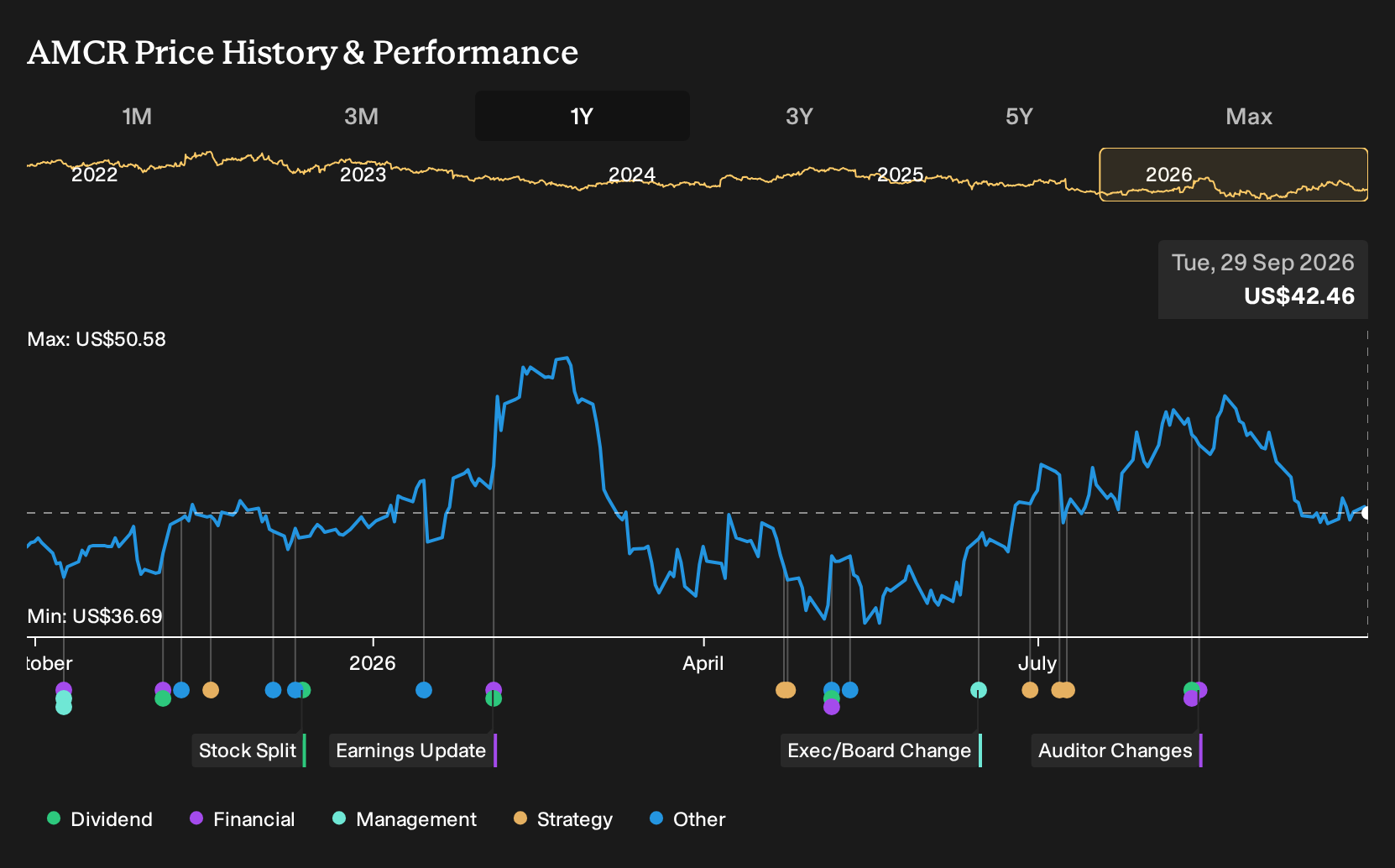Viewport: 1395px width, 868px height.
Task: Select the 3M range tab
Action: pyautogui.click(x=361, y=116)
